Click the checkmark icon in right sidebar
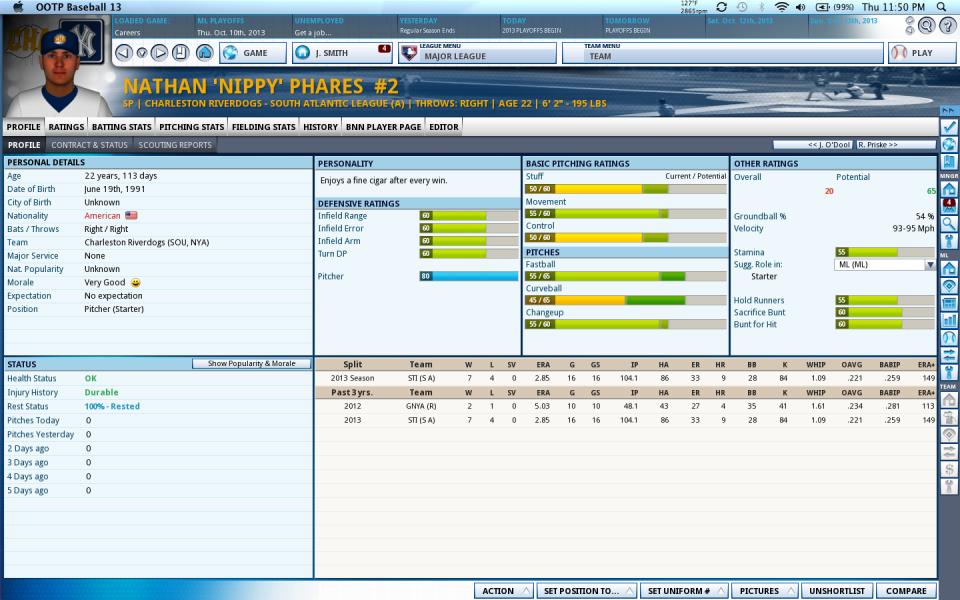Screen dimensions: 960x600 click(x=949, y=127)
